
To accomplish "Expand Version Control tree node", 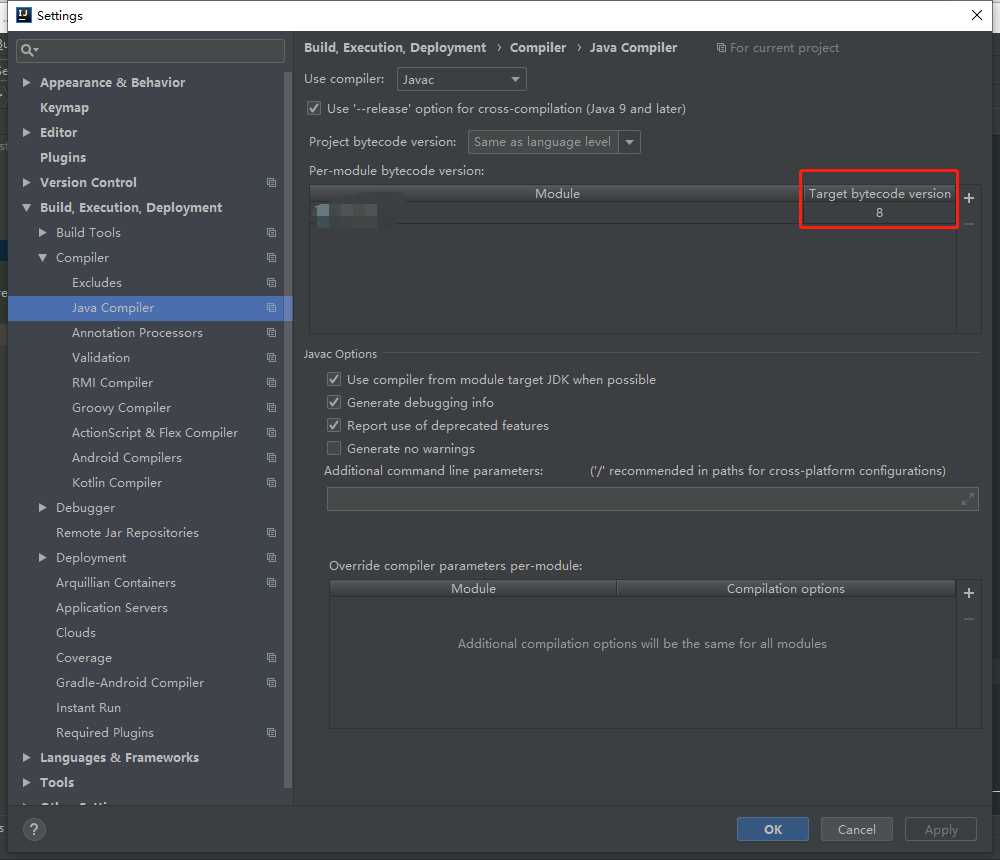I will point(26,182).
